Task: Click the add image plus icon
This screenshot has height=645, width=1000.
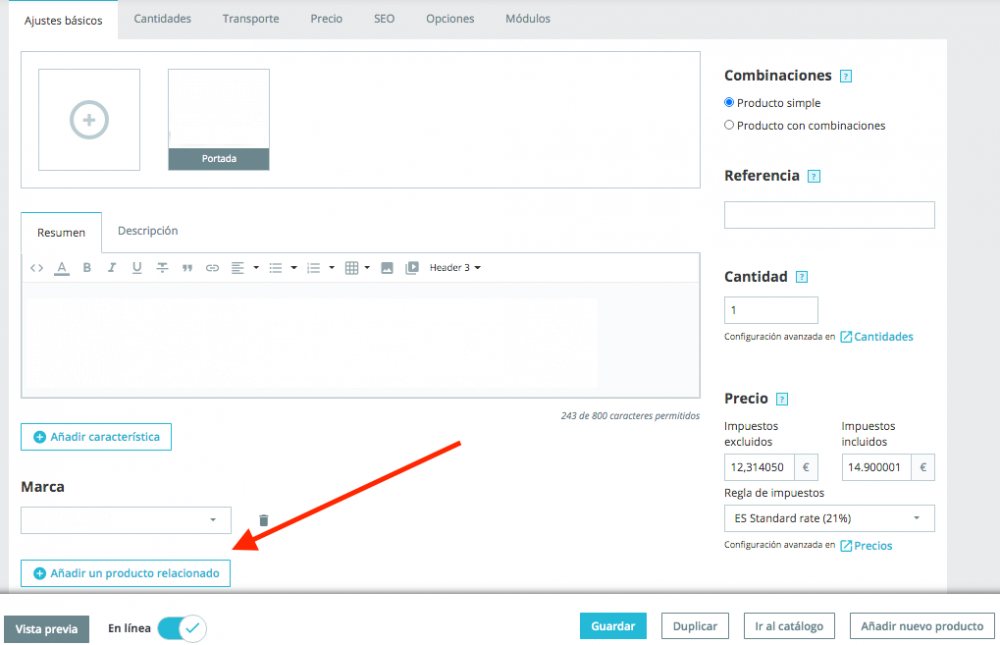Action: pyautogui.click(x=89, y=119)
